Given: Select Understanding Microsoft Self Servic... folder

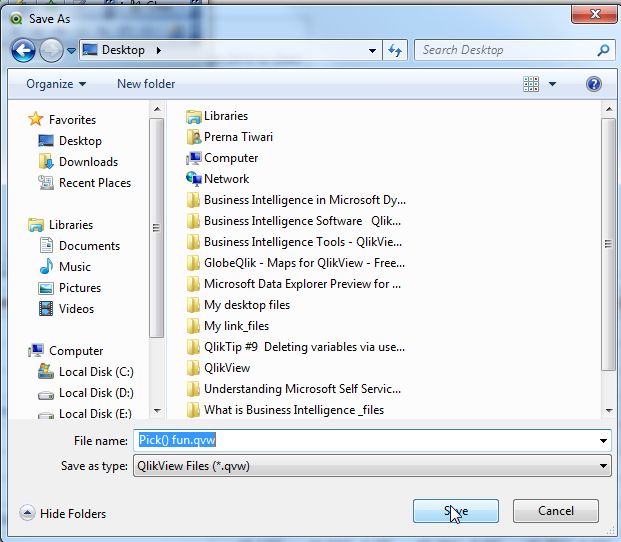Looking at the screenshot, I should tap(293, 389).
